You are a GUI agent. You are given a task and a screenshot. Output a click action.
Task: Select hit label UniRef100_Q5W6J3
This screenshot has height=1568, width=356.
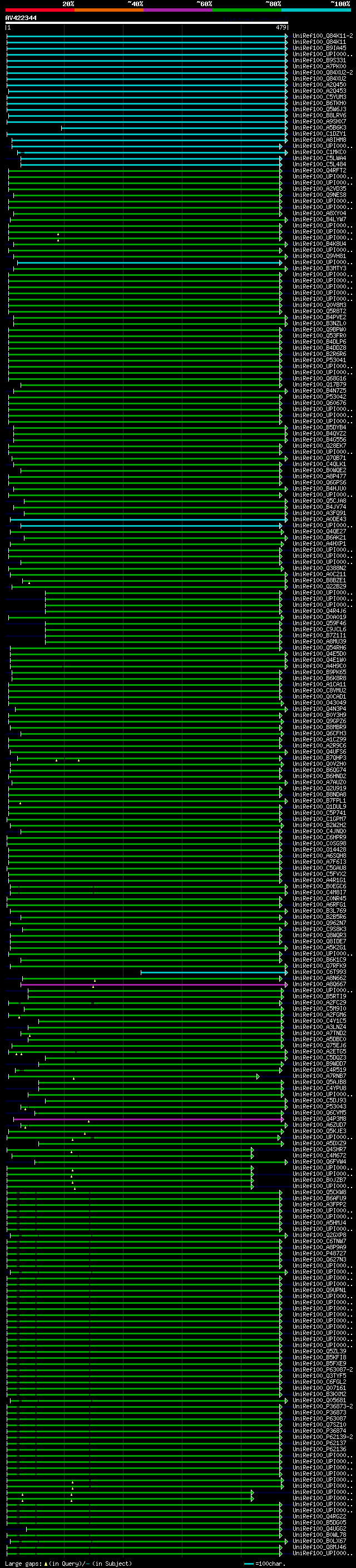point(319,109)
